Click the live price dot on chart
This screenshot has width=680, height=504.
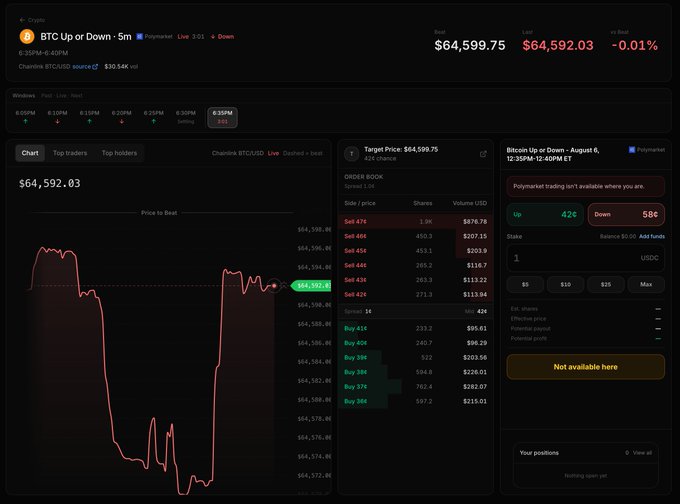click(x=274, y=285)
